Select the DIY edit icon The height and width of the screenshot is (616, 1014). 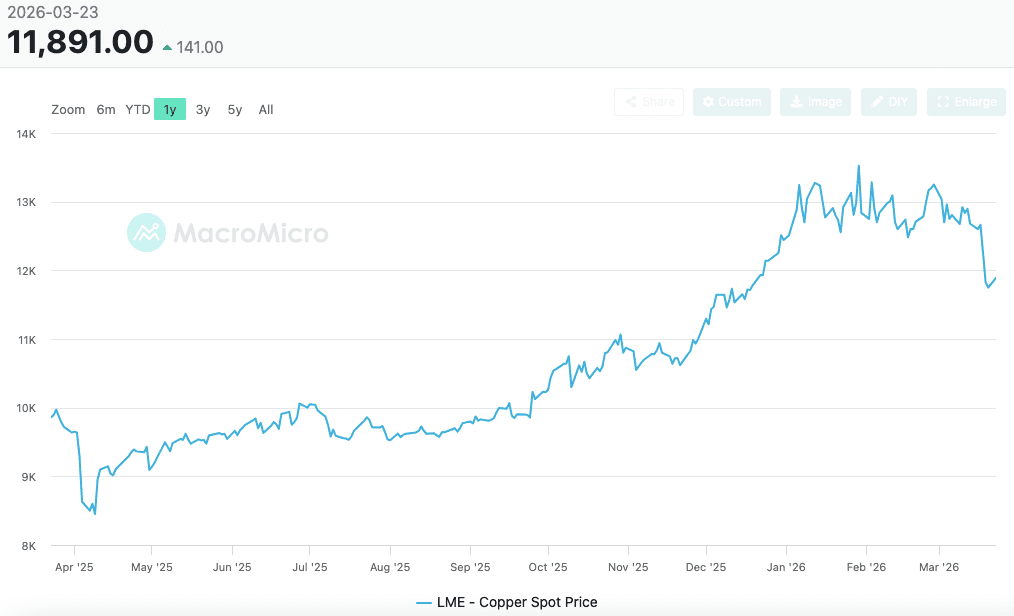[878, 101]
